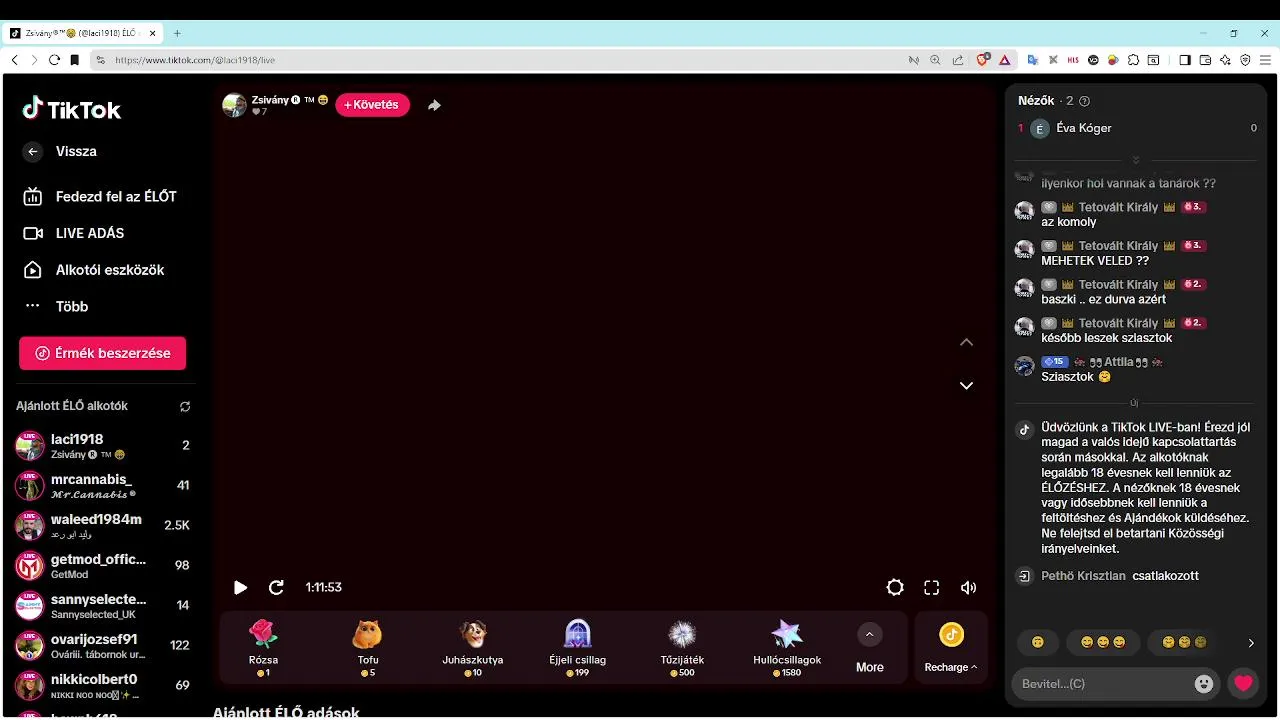Viewport: 1280px width, 720px height.
Task: Click the Követés follow button
Action: click(x=372, y=105)
